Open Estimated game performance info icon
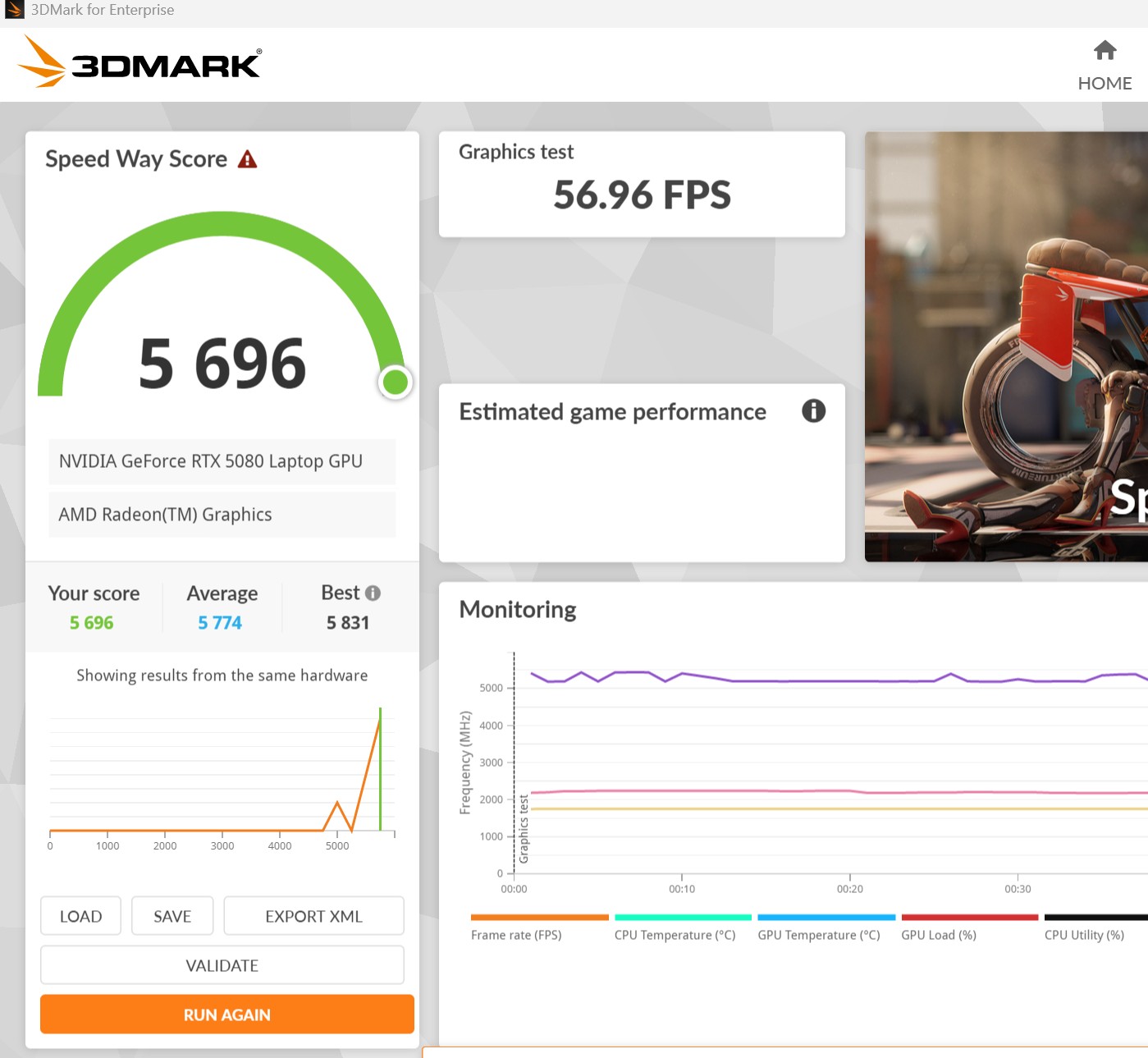Image resolution: width=1148 pixels, height=1058 pixels. click(813, 410)
